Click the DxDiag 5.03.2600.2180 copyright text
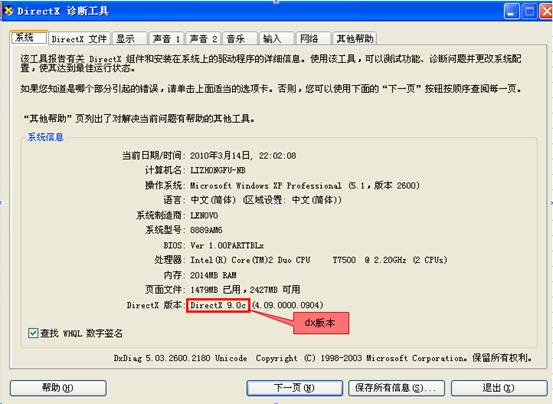The image size is (553, 404). [x=323, y=358]
